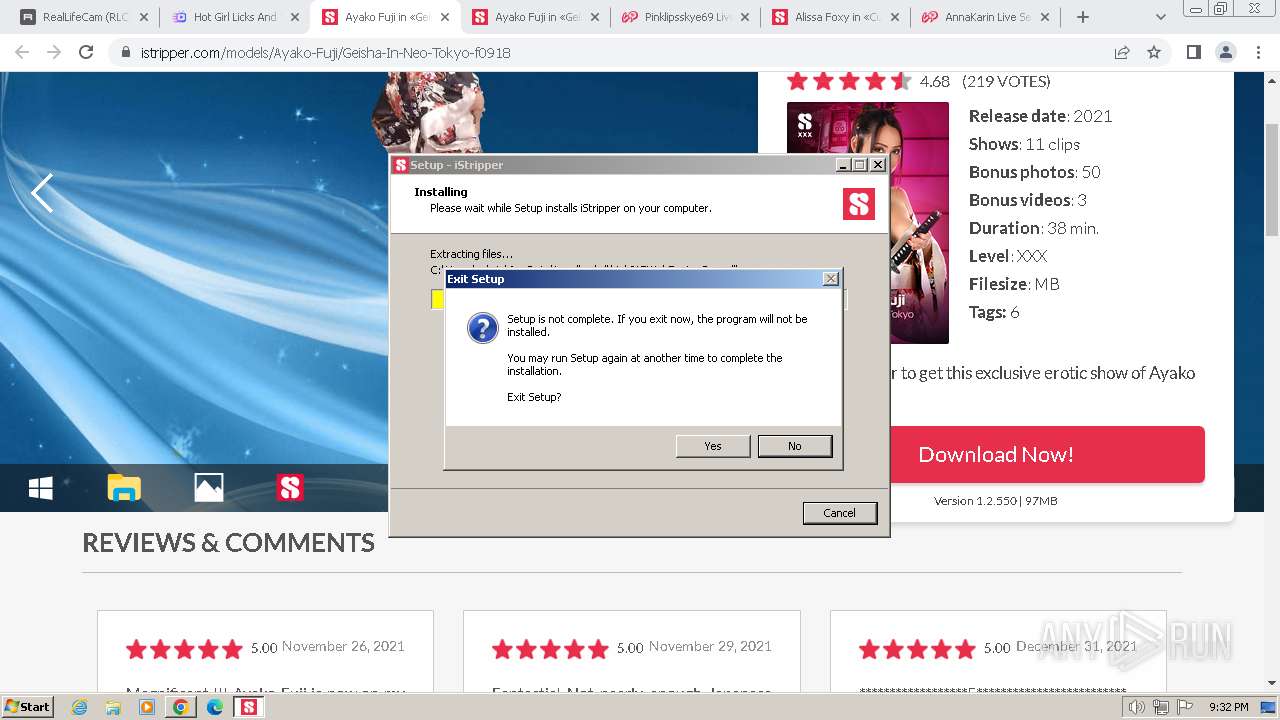Click Action Center flag icon
The height and width of the screenshot is (720, 1280).
point(1185,707)
